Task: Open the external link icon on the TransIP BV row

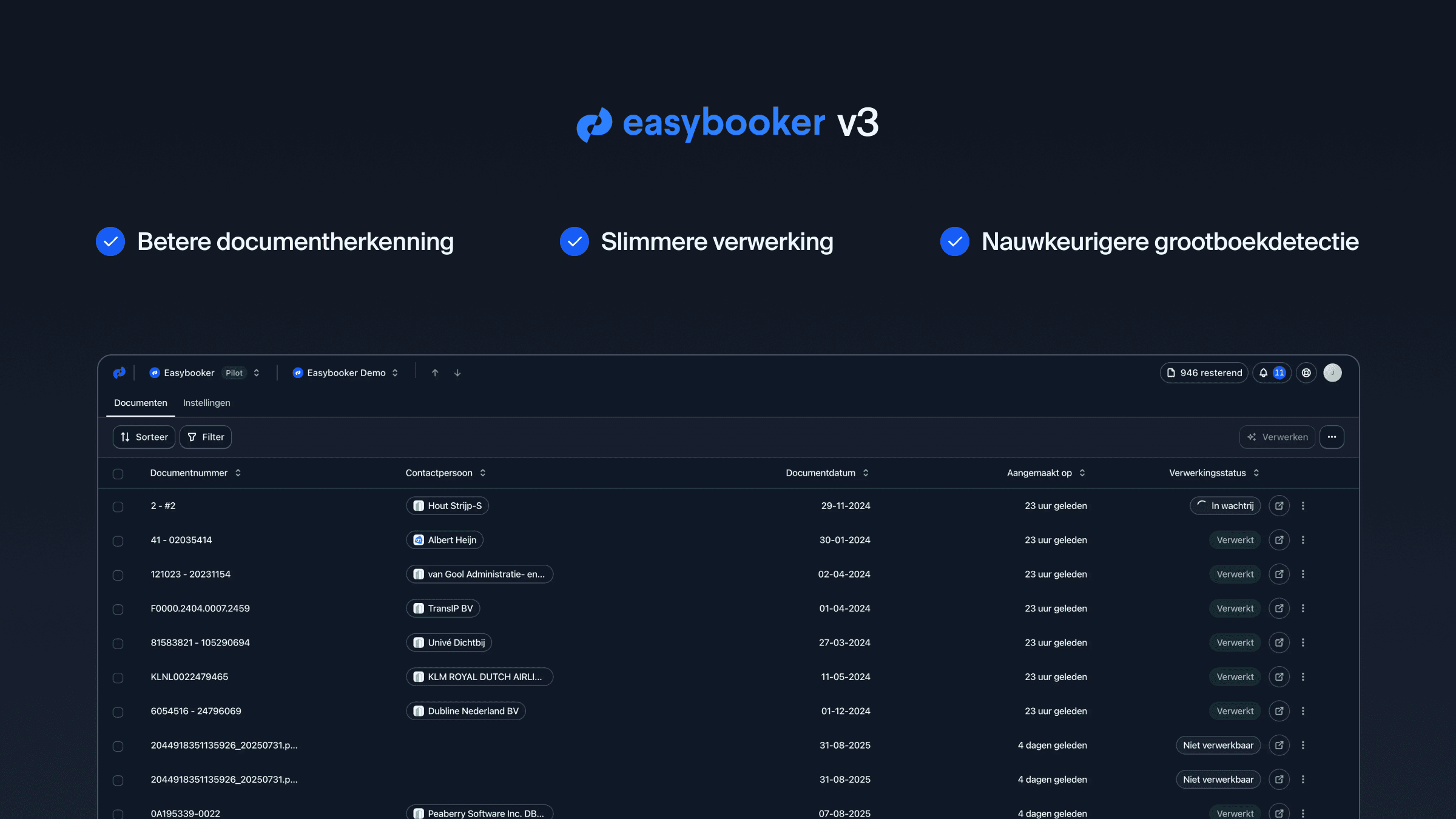Action: coord(1279,608)
